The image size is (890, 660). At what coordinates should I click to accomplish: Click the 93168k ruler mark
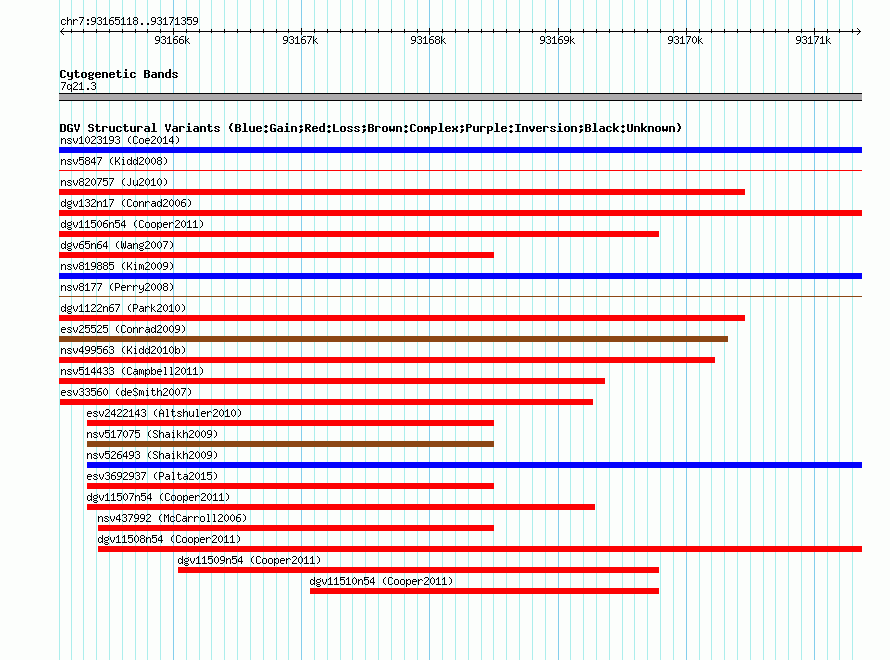click(x=428, y=40)
